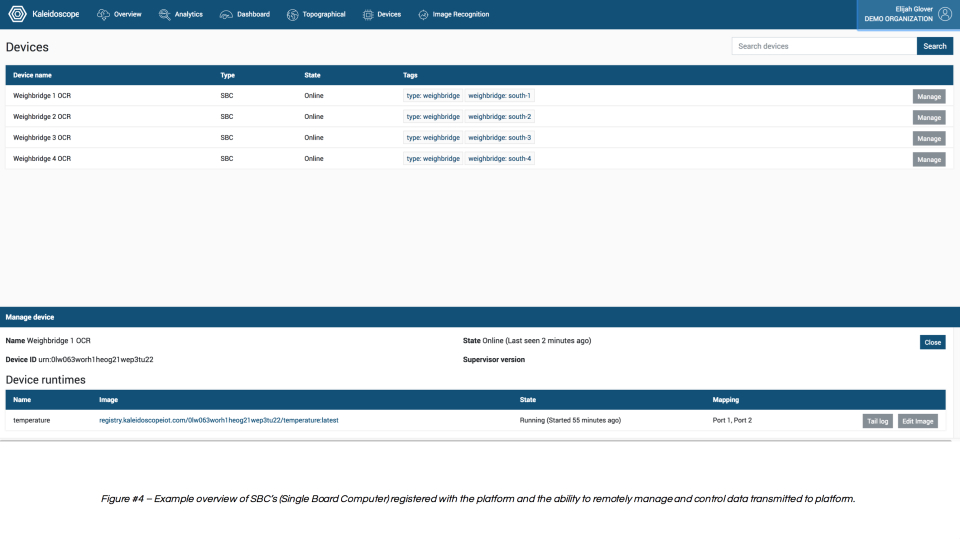The height and width of the screenshot is (539, 960).
Task: Click the Kaleidoscope brand name
Action: [56, 14]
